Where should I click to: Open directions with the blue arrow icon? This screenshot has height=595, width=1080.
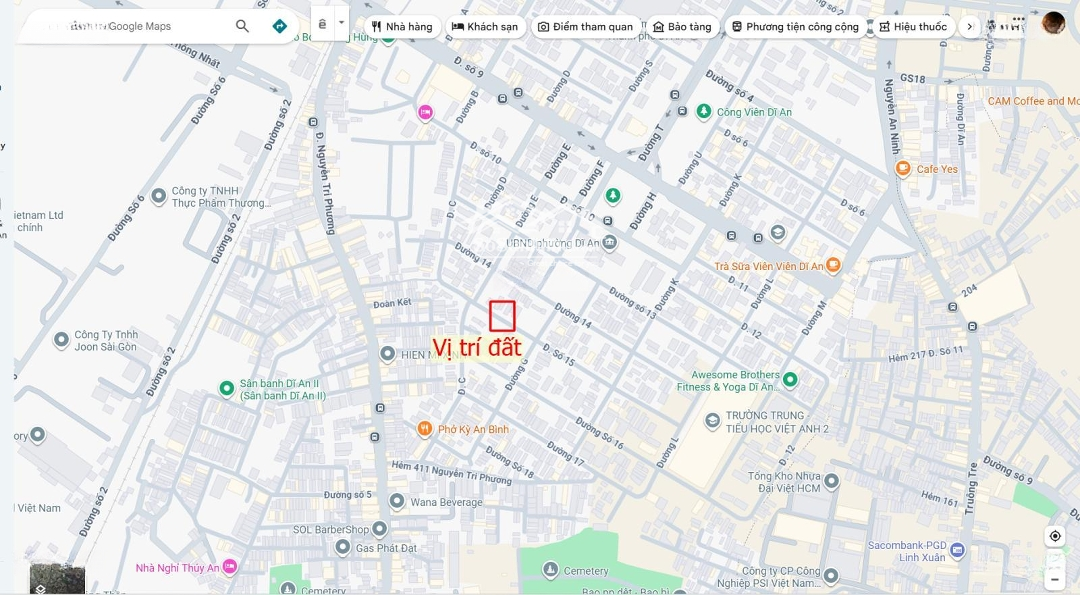point(280,26)
